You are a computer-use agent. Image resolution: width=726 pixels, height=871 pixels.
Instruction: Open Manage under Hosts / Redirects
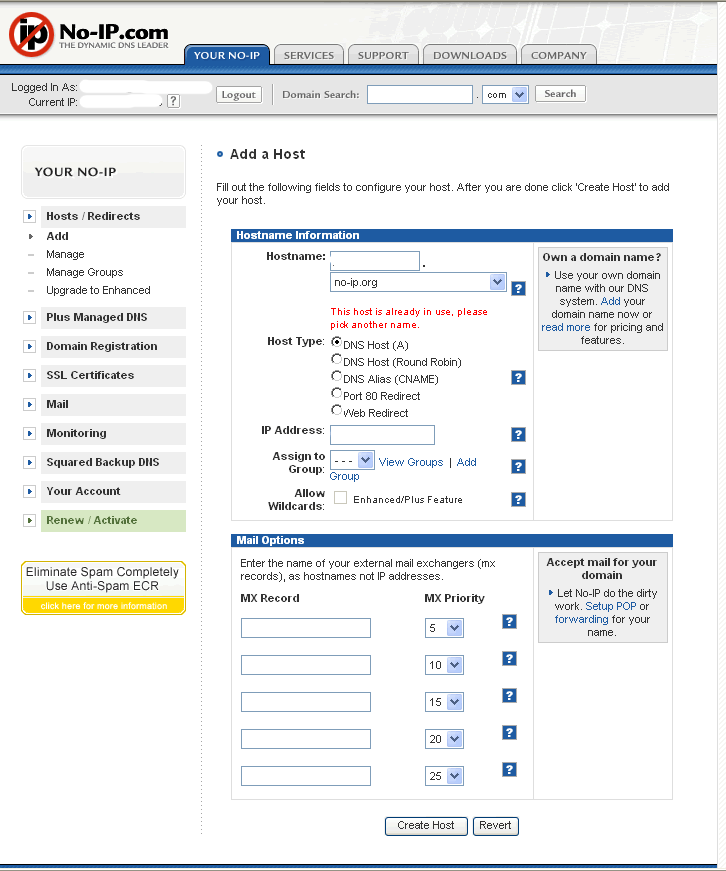click(x=65, y=254)
